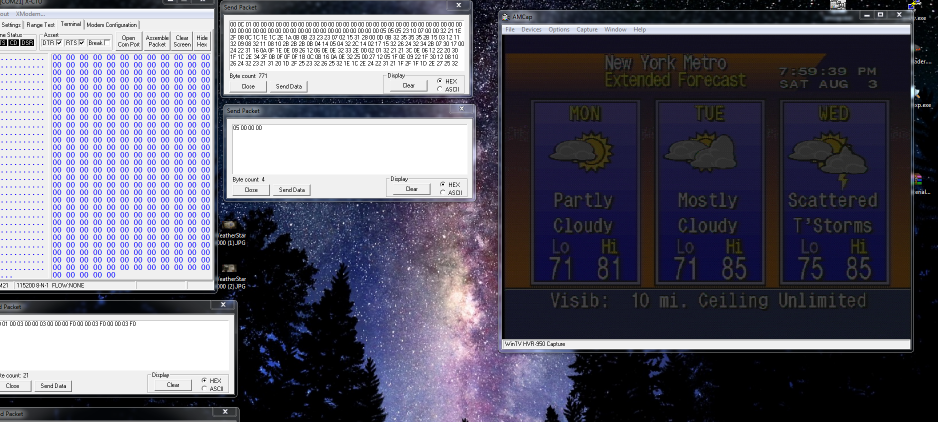The image size is (938, 422).
Task: Click the 'Byte count: 771' label
Action: (x=248, y=76)
